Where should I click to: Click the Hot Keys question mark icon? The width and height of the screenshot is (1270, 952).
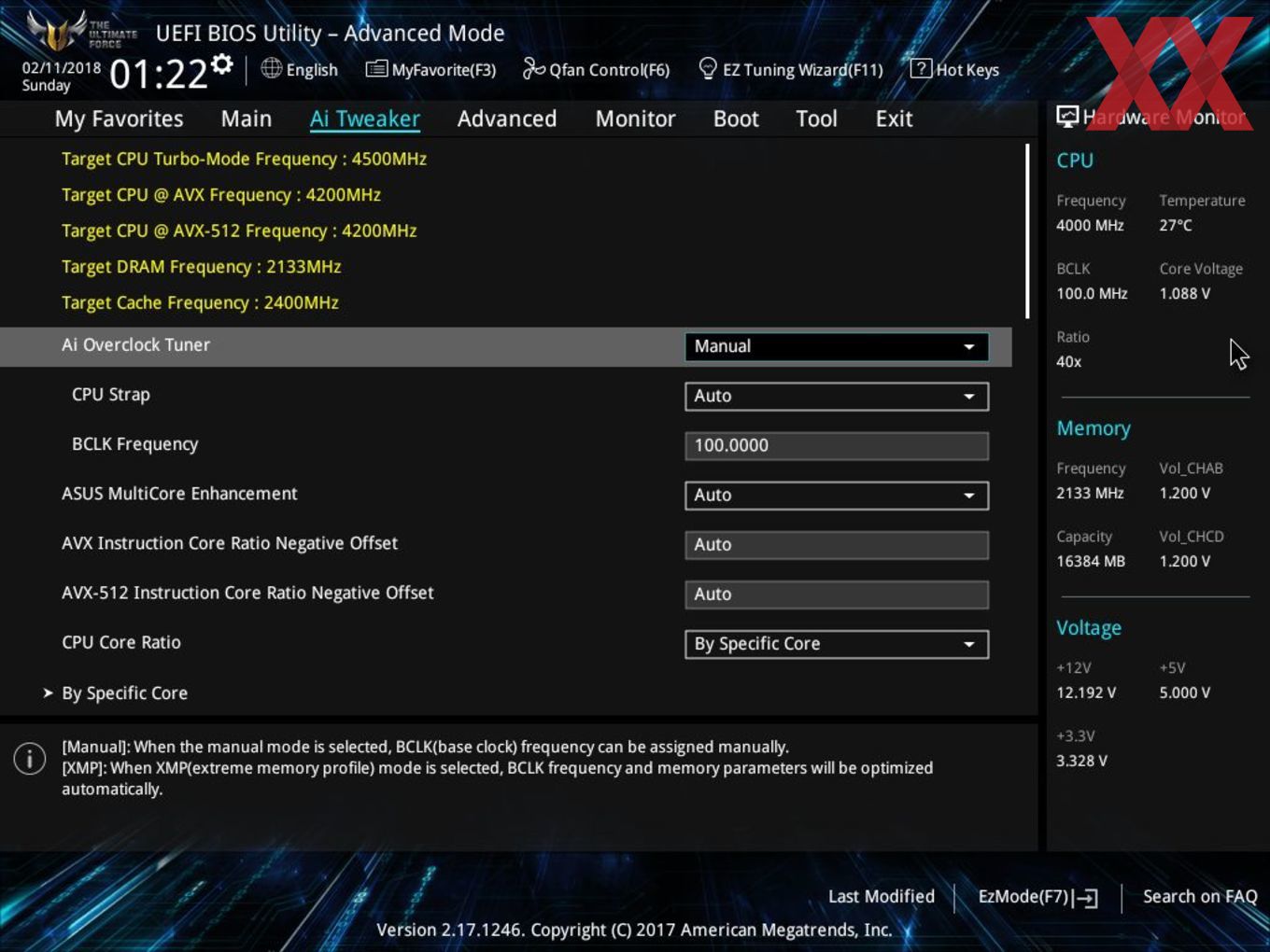[921, 68]
